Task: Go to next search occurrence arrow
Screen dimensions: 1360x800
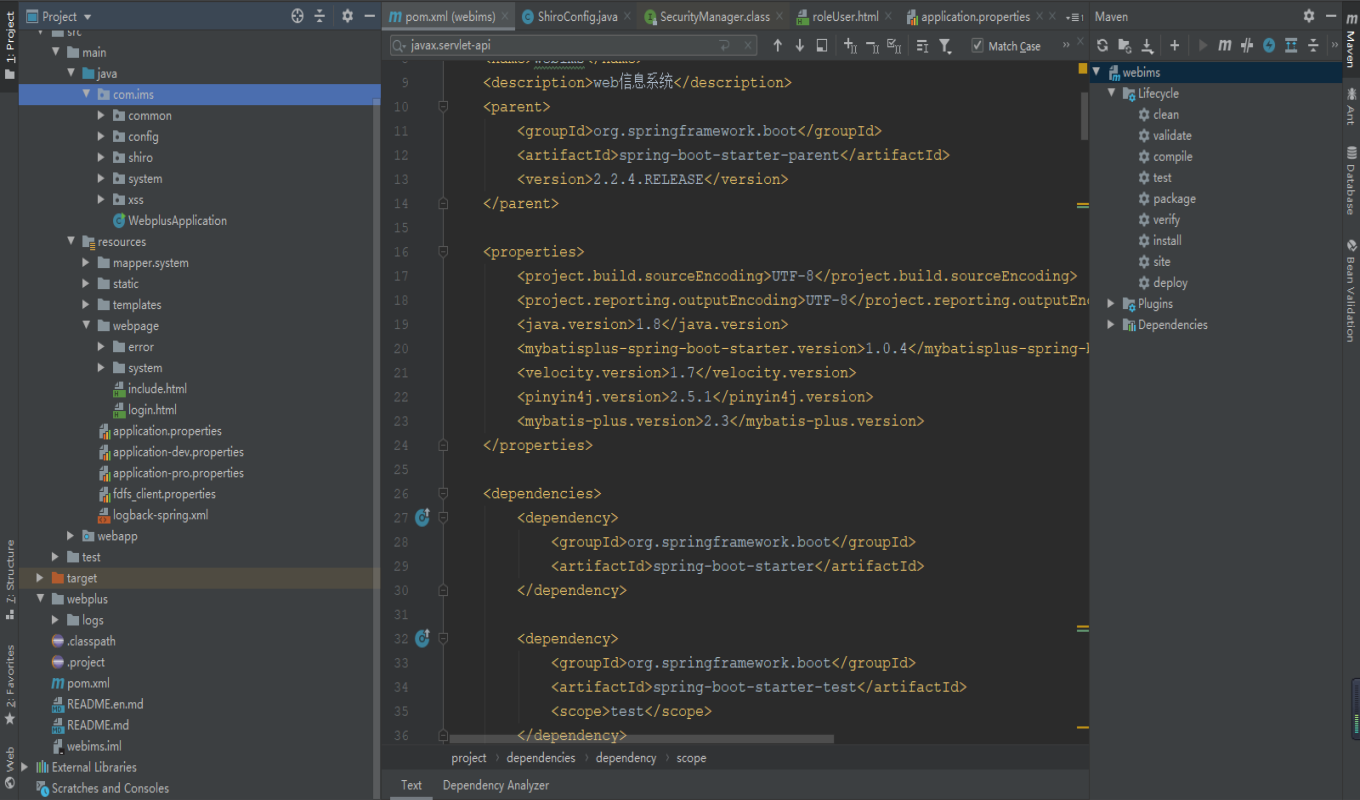Action: [799, 46]
